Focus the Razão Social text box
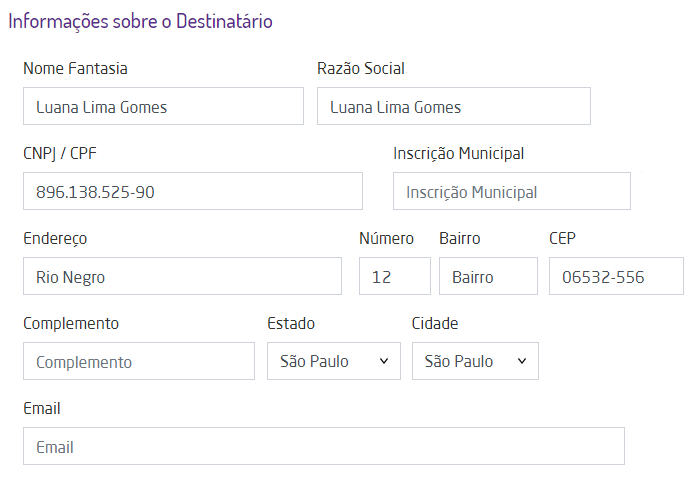692x489 pixels. [453, 106]
